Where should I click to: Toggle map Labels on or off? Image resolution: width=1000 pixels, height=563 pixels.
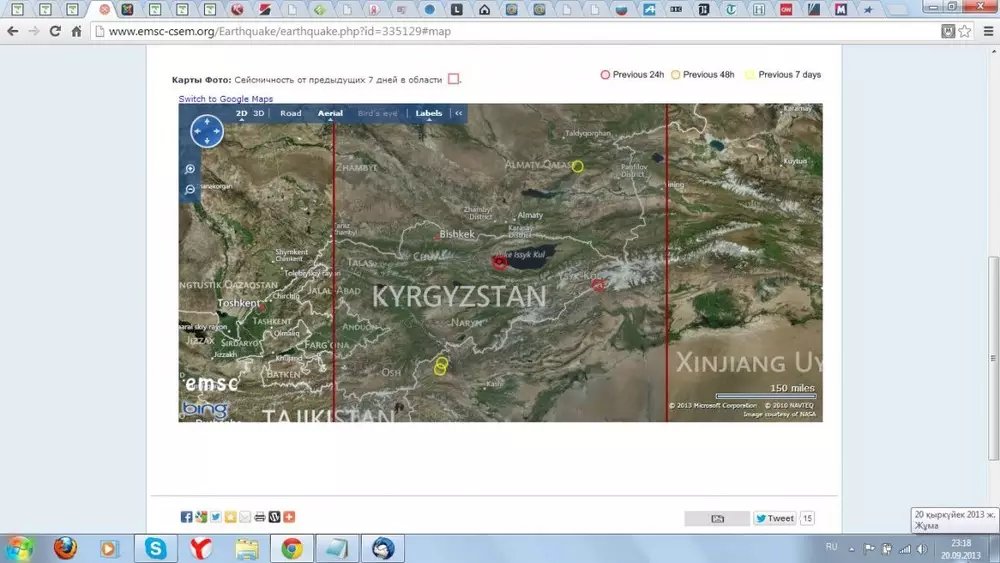pyautogui.click(x=428, y=114)
